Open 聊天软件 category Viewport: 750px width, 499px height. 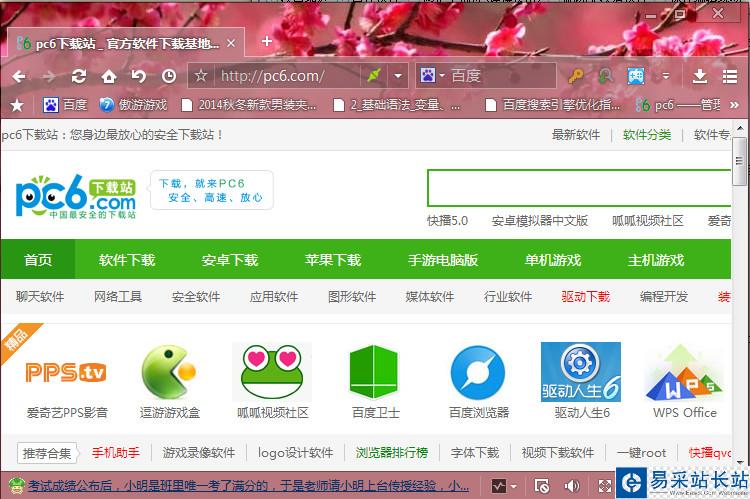pos(40,297)
